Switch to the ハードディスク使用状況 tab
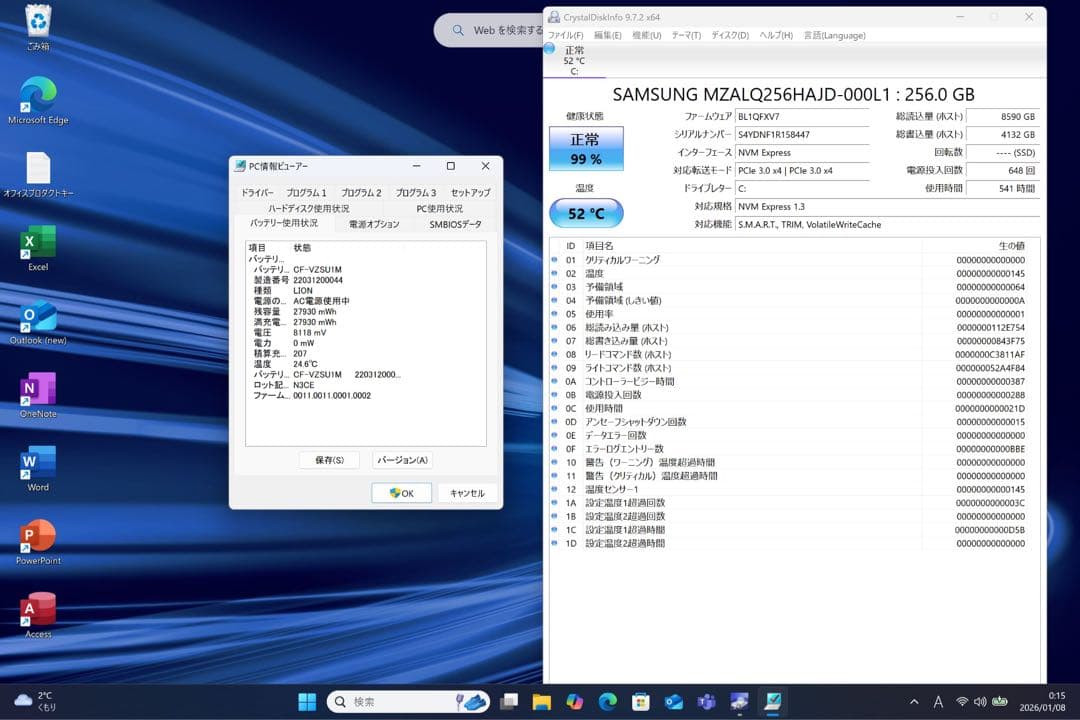 [x=311, y=207]
